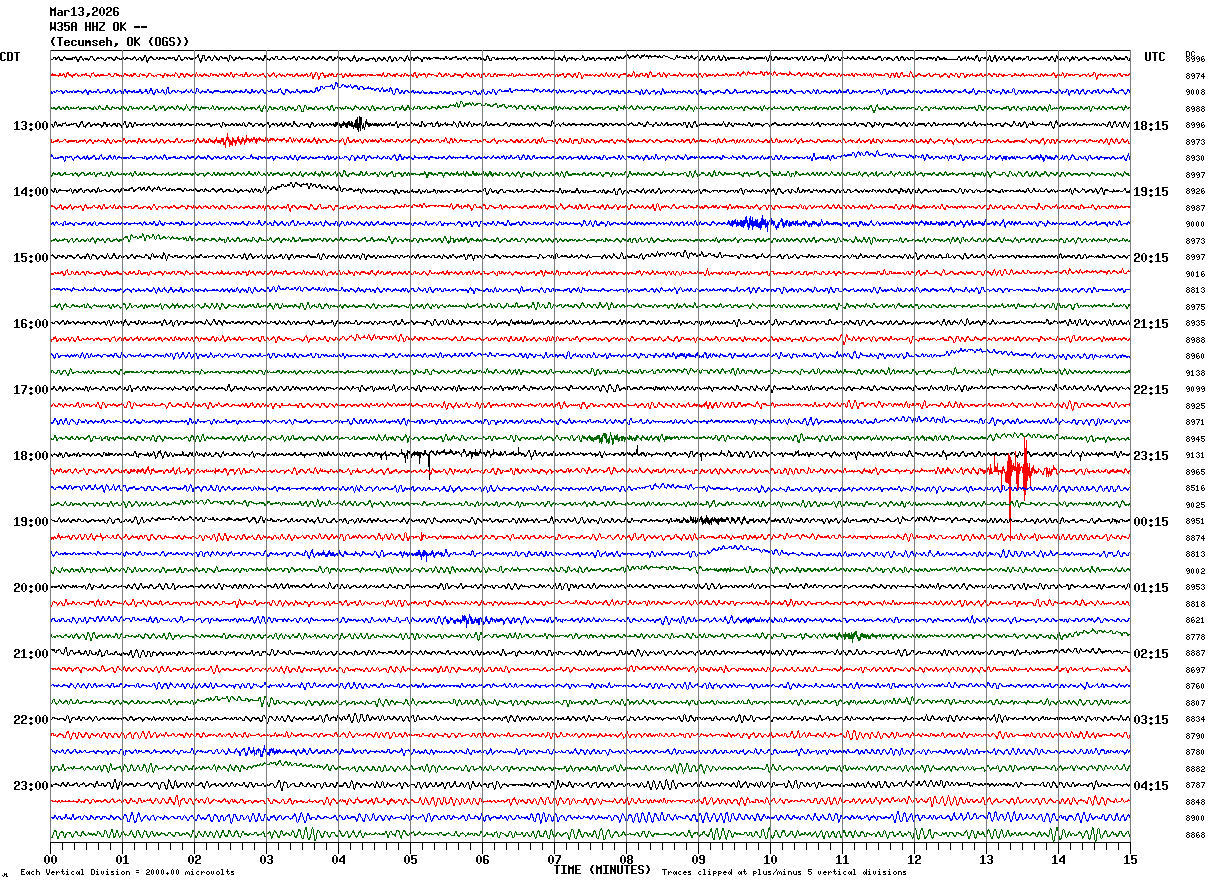Click minute 15 on the bottom axis
This screenshot has height=886, width=1210.
tap(1129, 859)
